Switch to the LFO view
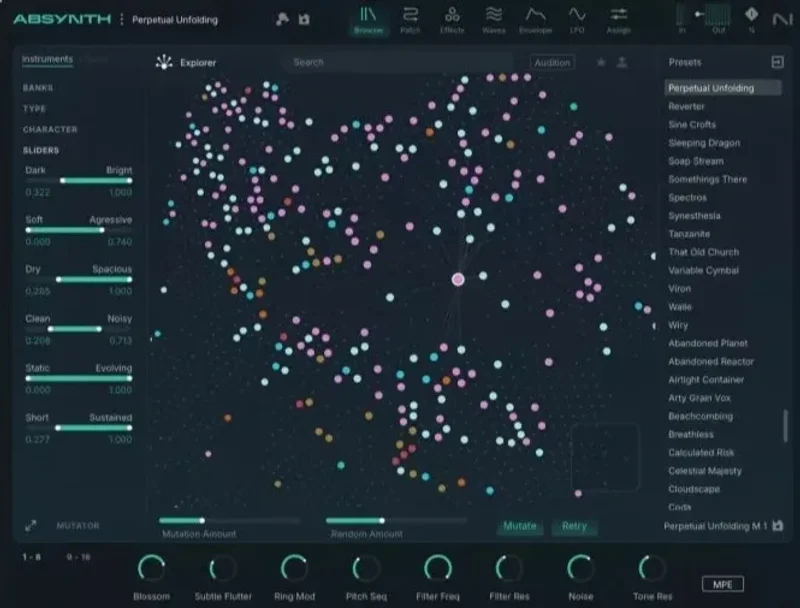This screenshot has width=800, height=608. click(x=577, y=20)
